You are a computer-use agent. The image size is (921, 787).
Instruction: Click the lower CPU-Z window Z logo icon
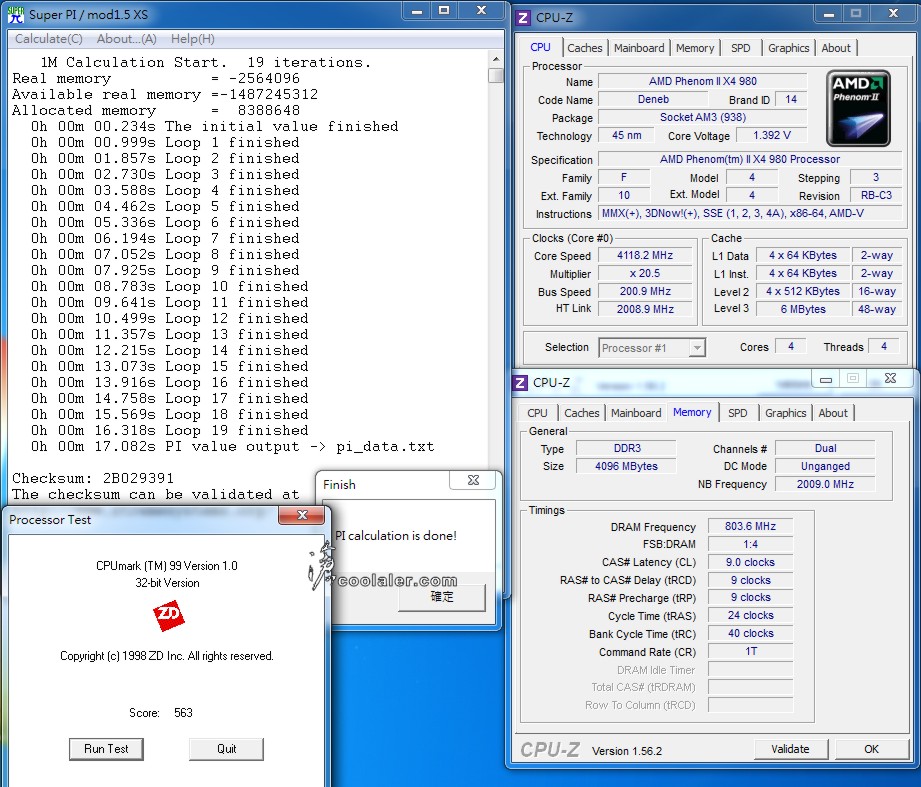tap(520, 383)
